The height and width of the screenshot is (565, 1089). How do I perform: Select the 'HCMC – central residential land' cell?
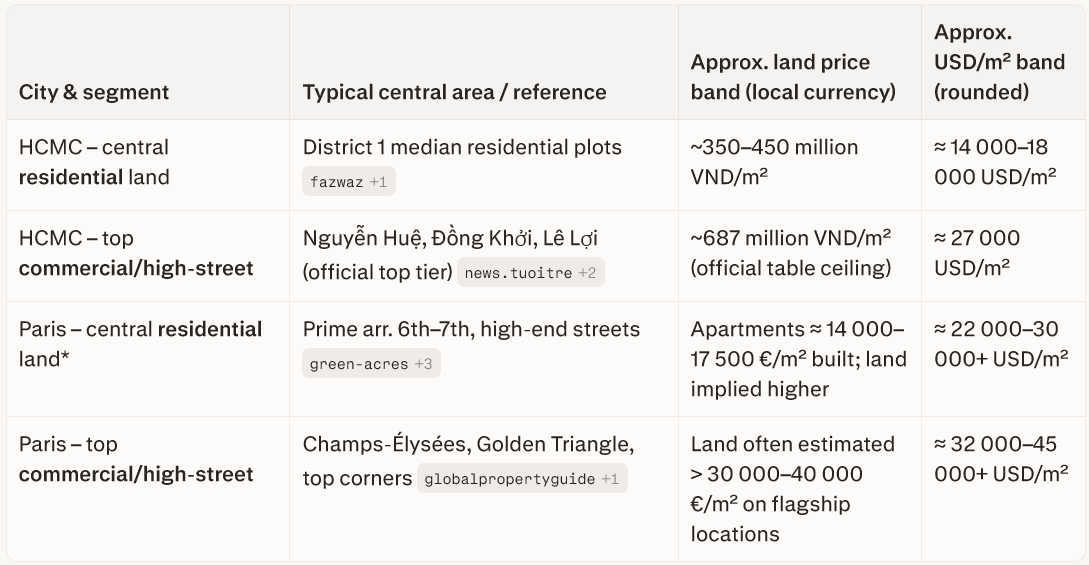(94, 162)
